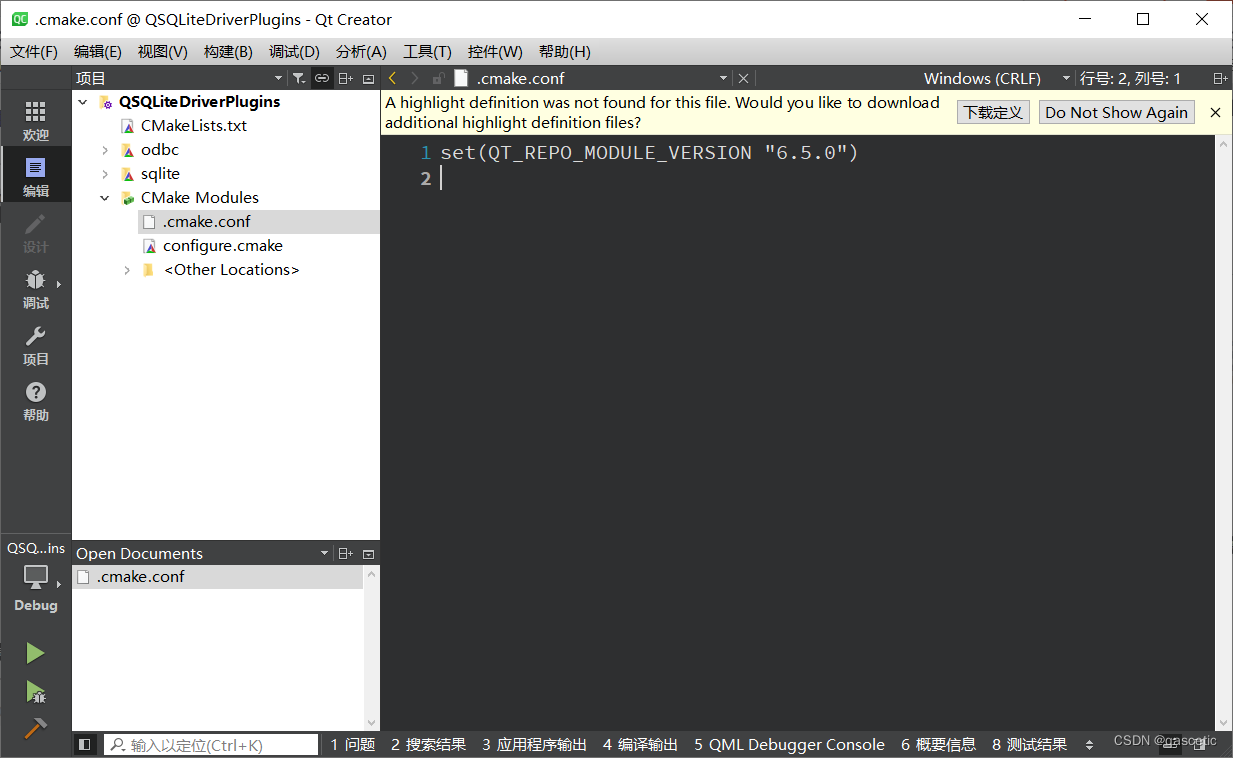Image resolution: width=1233 pixels, height=758 pixels.
Task: Click the 下载定义 button
Action: [x=993, y=112]
